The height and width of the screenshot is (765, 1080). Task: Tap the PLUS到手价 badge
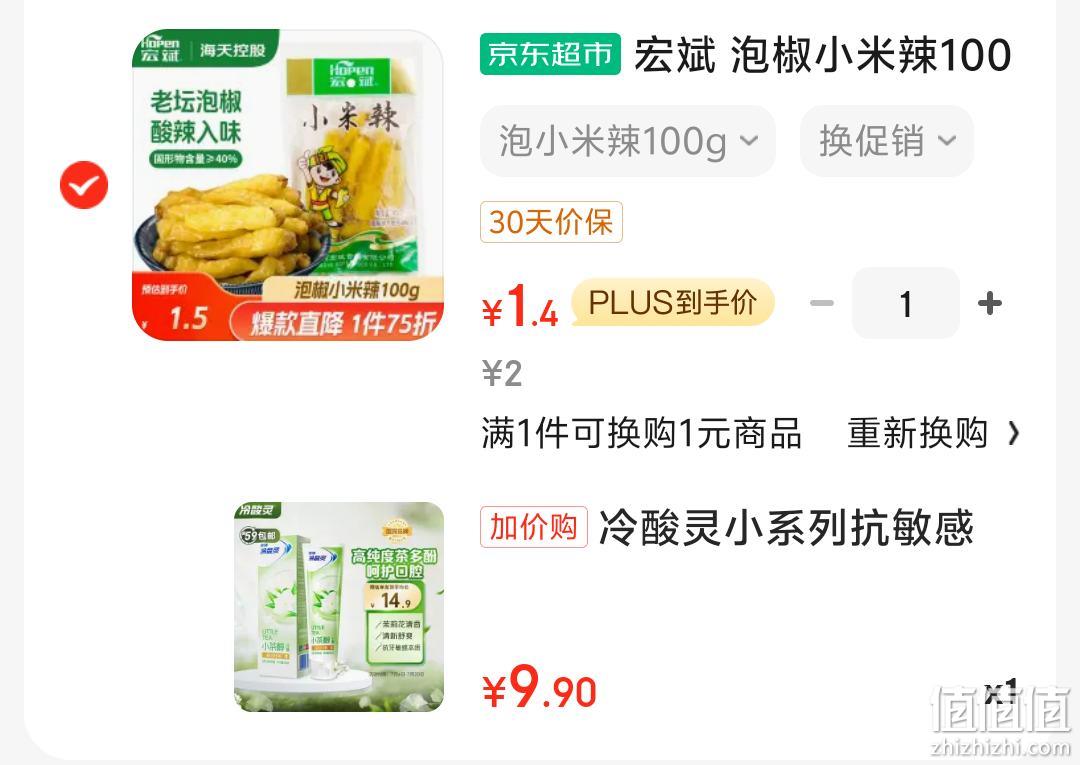tap(673, 302)
